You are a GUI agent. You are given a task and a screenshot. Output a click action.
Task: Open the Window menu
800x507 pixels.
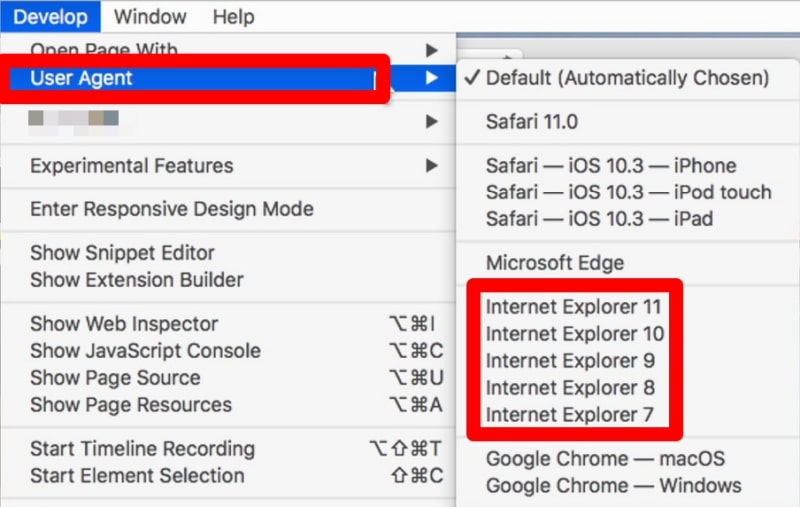click(x=149, y=16)
